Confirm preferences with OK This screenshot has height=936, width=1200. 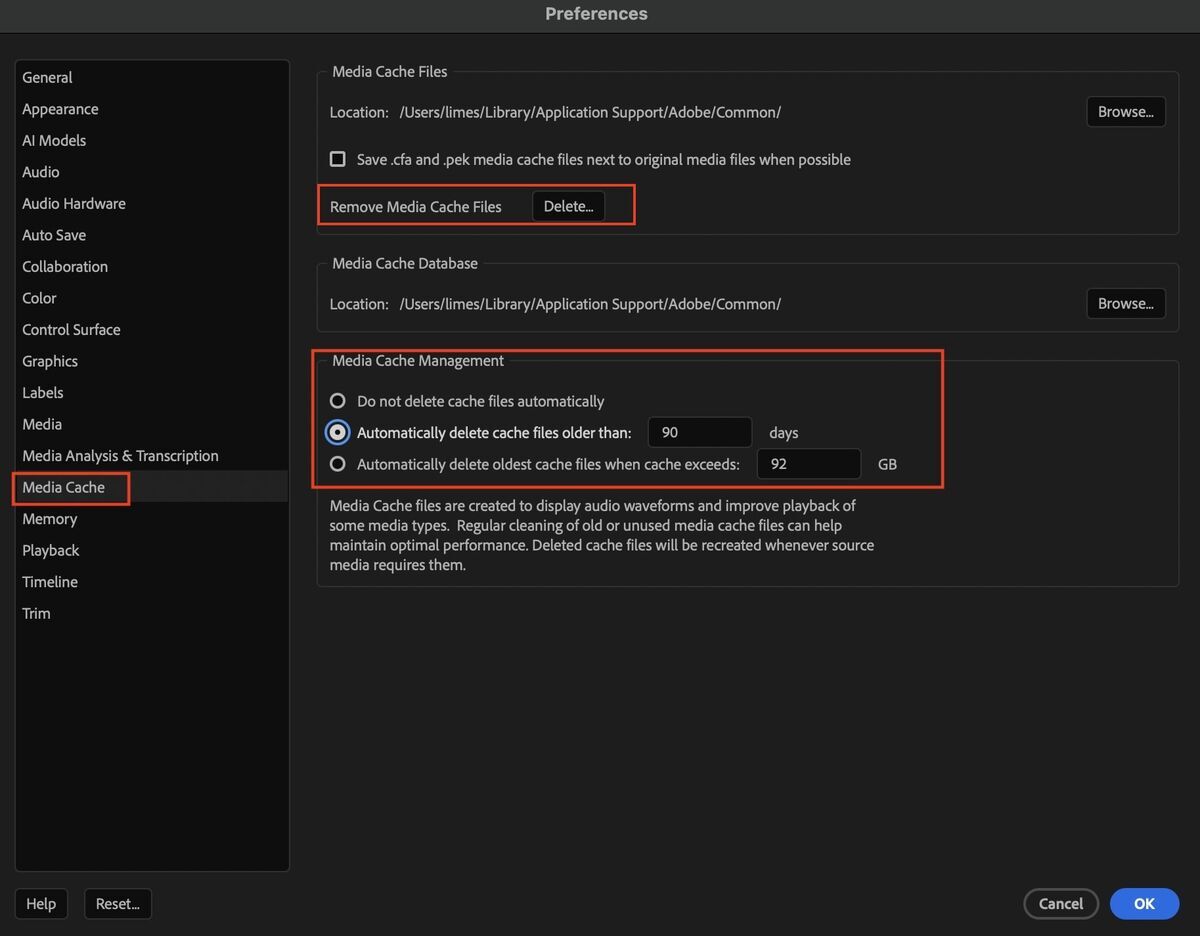tap(1144, 903)
